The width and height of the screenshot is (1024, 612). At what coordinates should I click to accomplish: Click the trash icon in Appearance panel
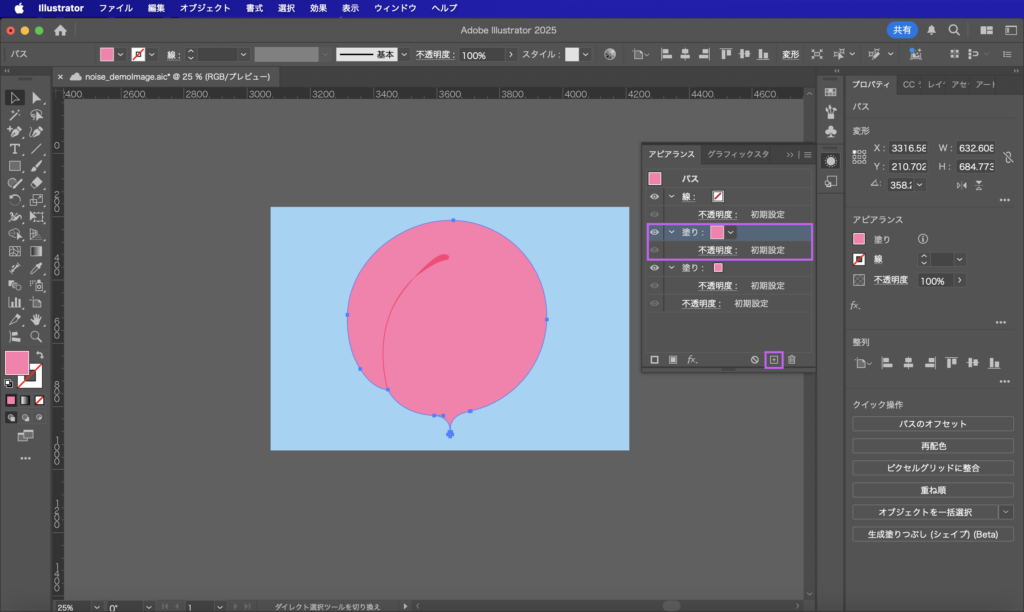point(792,360)
